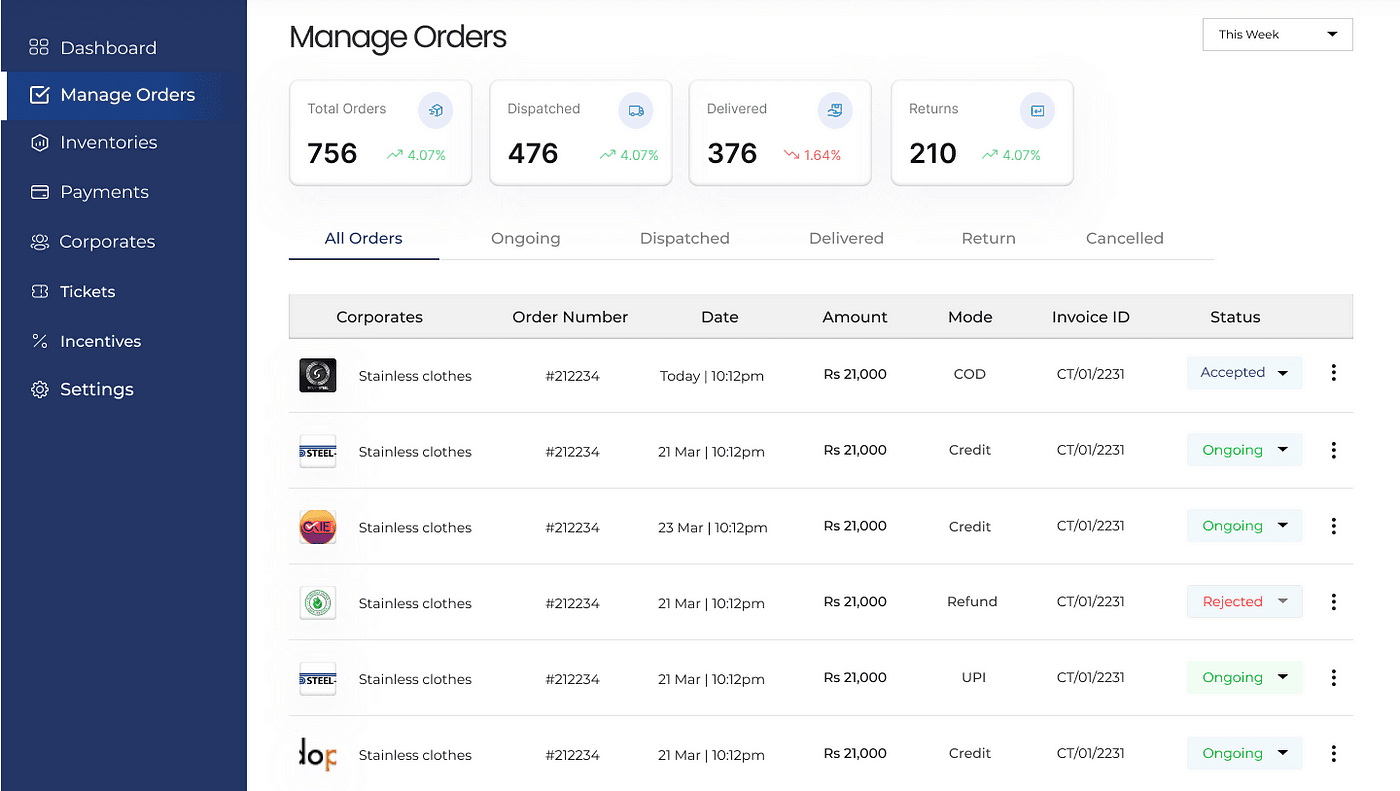Click the Delivered stat card icon
This screenshot has height=791, width=1400.
tap(835, 111)
